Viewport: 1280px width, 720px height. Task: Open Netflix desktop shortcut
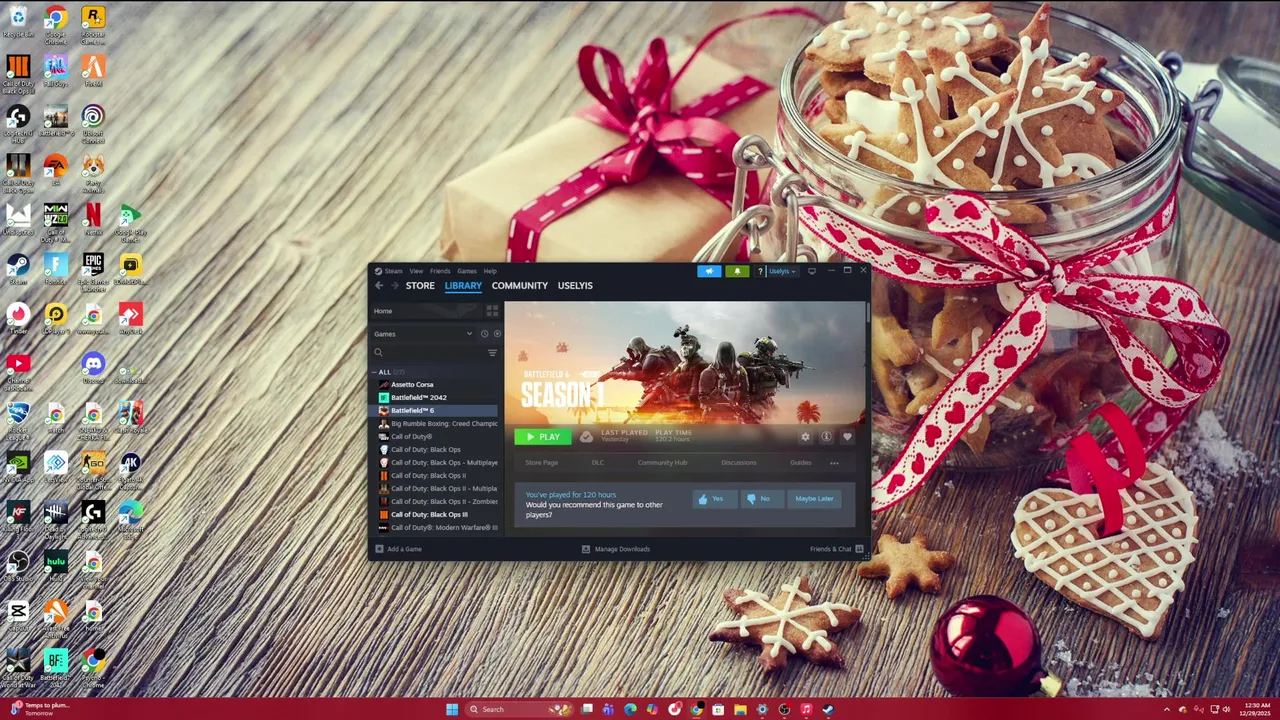coord(93,218)
